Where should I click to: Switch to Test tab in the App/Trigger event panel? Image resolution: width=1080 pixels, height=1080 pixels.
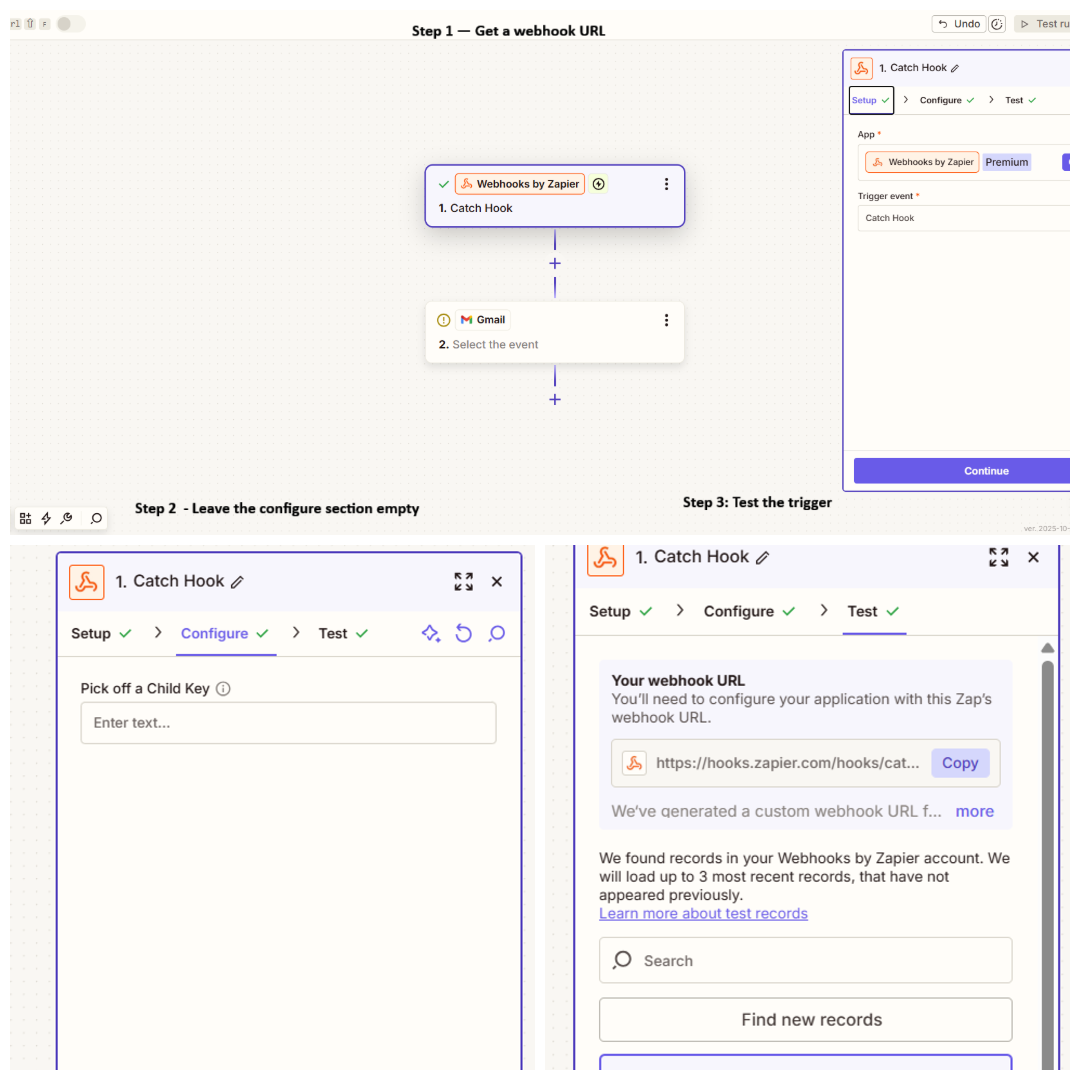[1020, 100]
